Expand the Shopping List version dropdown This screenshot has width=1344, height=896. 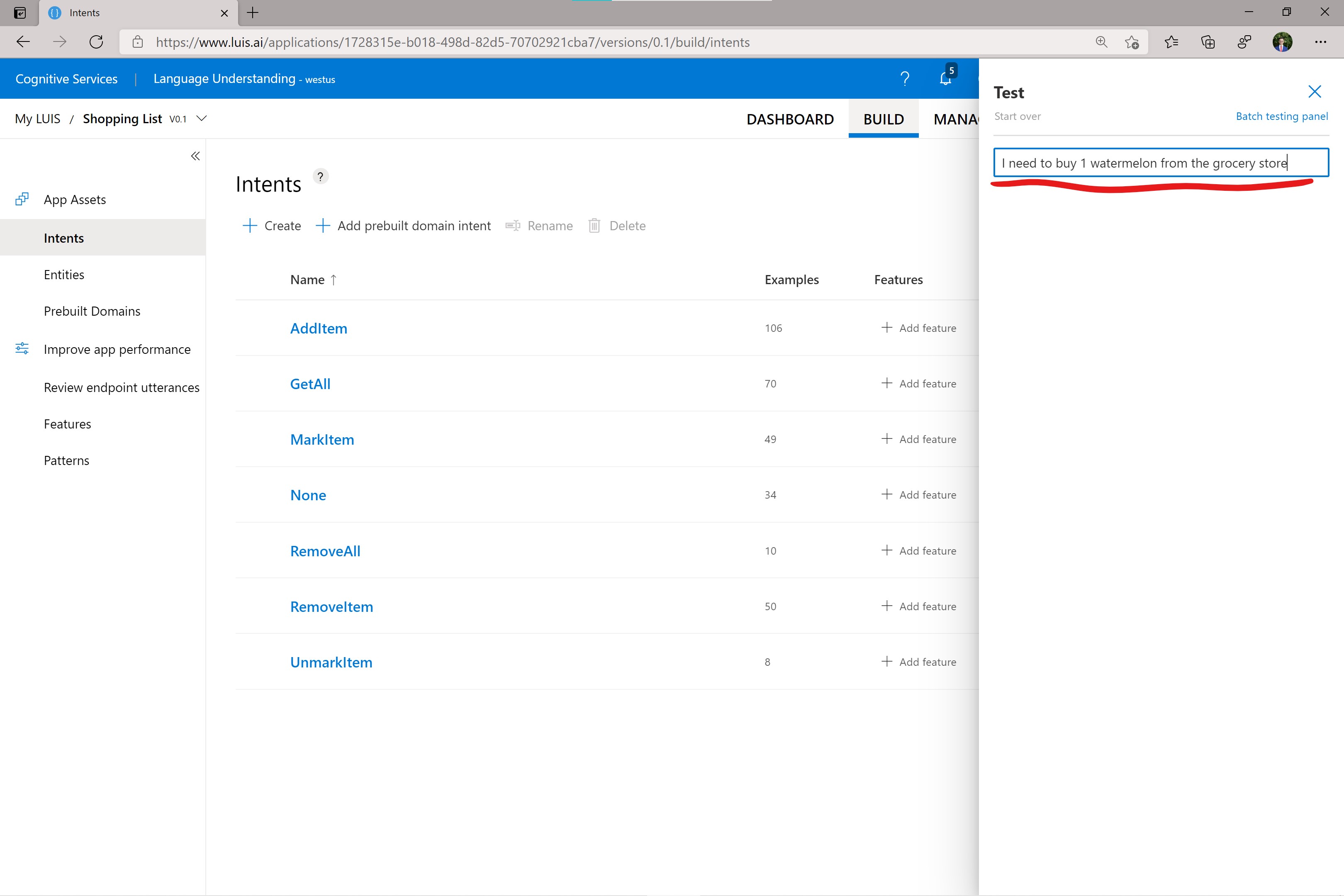(201, 118)
